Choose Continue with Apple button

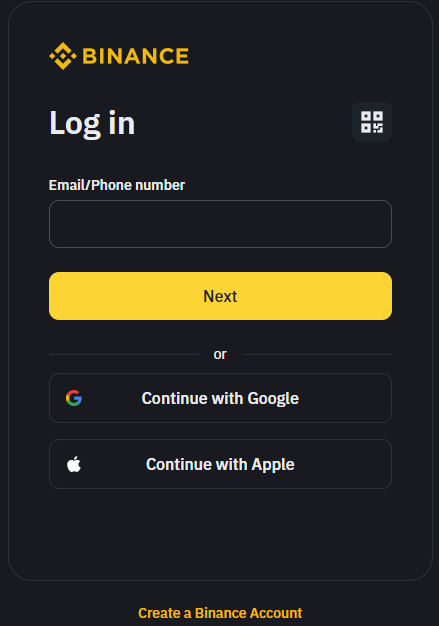pyautogui.click(x=220, y=464)
